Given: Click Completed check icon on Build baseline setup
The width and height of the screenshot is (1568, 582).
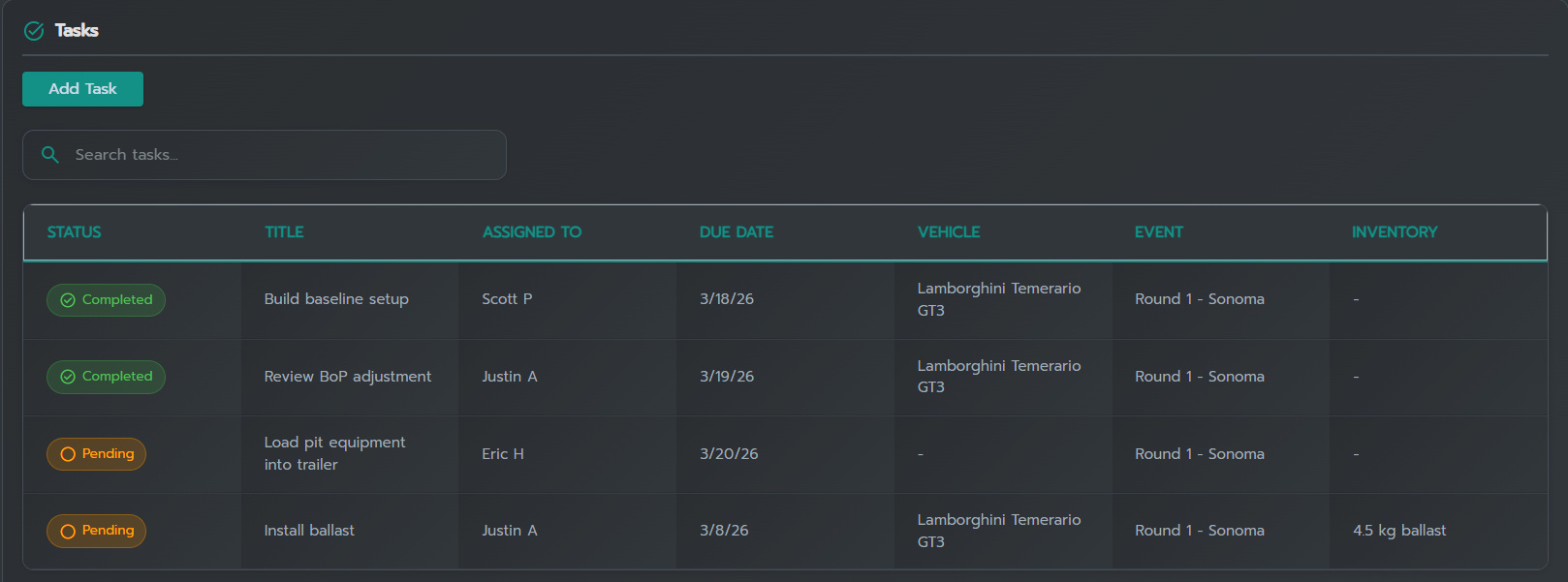Looking at the screenshot, I should [68, 300].
